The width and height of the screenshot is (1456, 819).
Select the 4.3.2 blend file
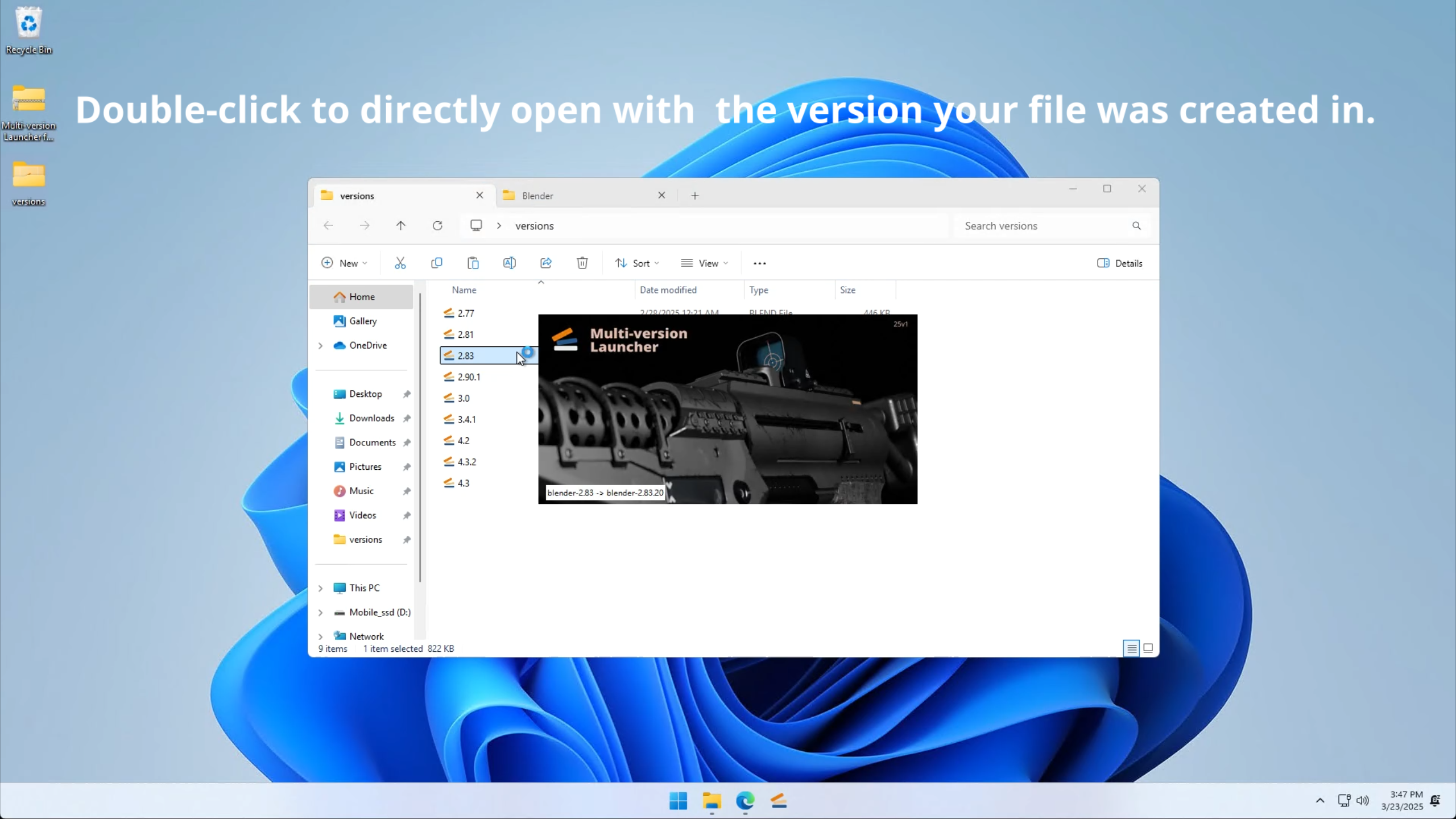(466, 462)
